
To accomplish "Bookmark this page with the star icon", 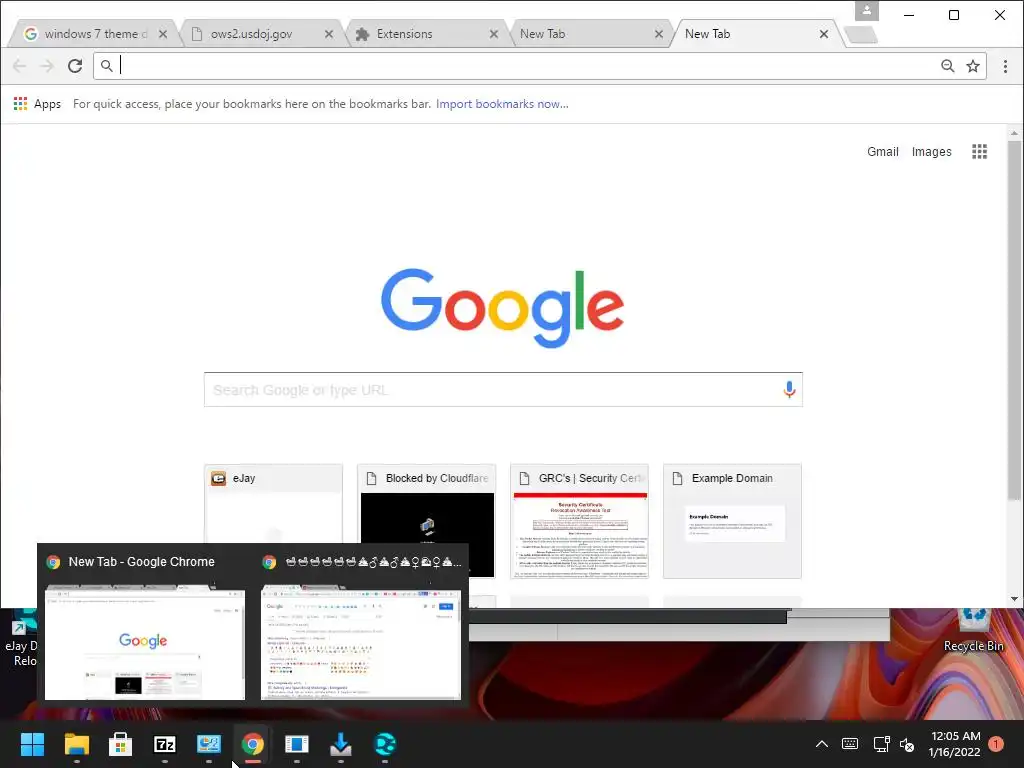I will 973,66.
